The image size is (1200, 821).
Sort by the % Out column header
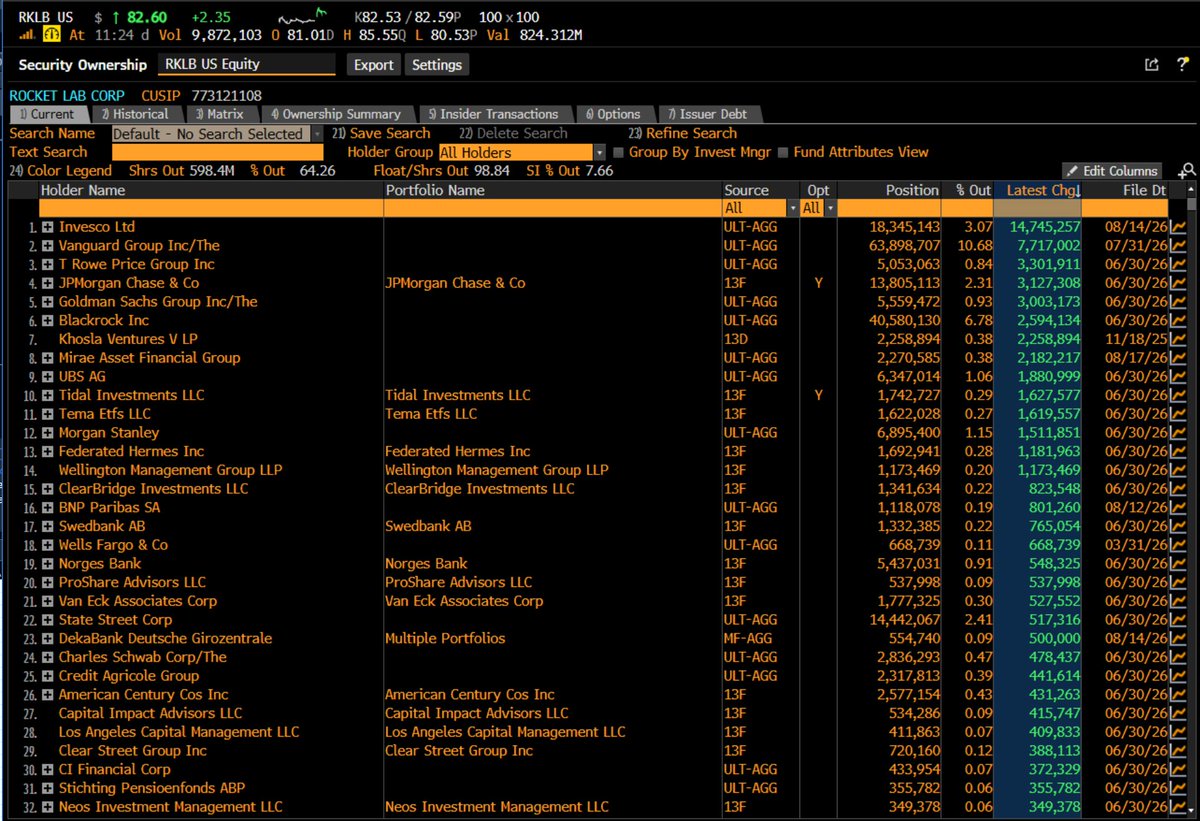970,190
